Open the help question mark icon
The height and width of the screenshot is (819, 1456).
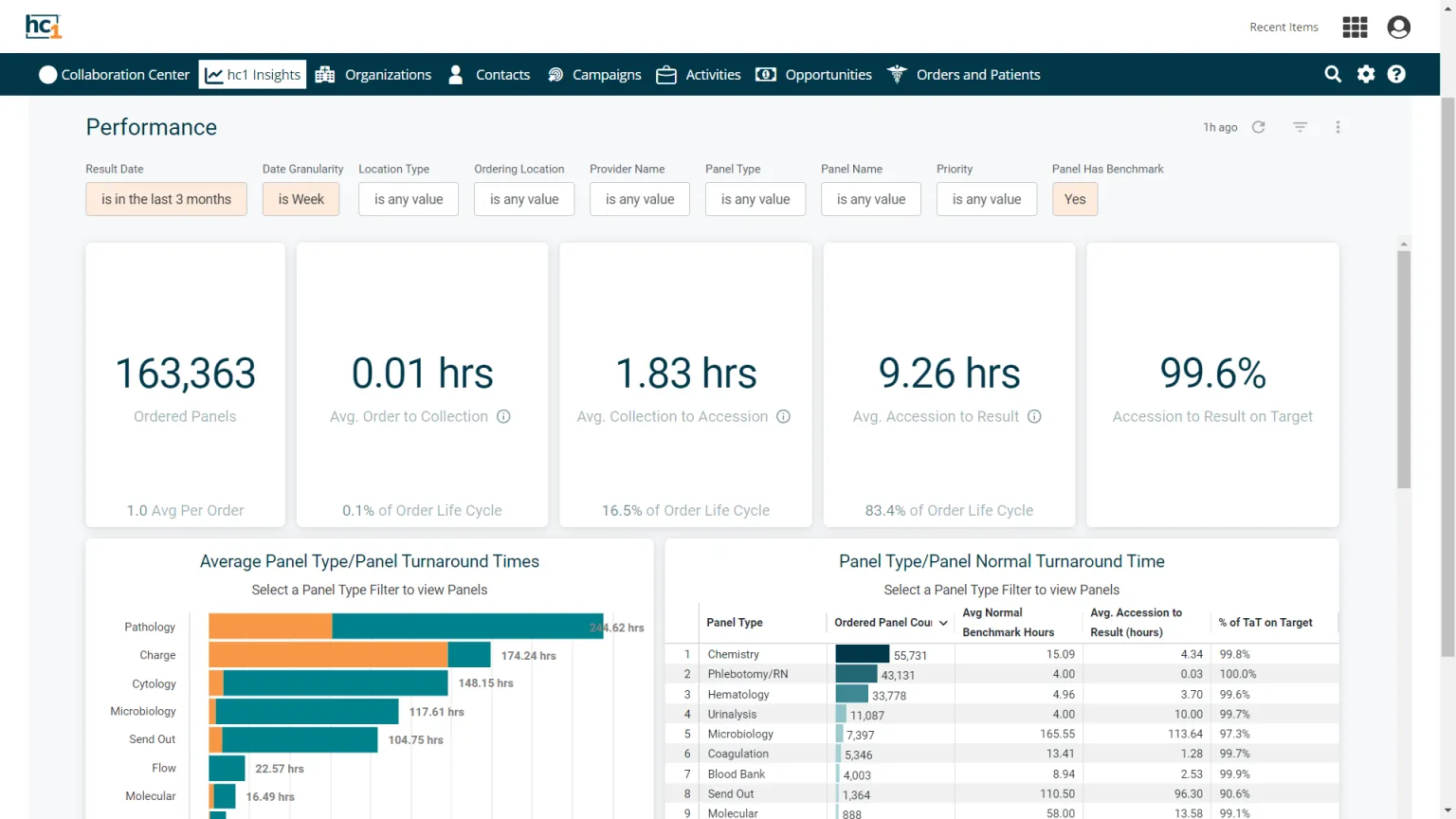coord(1396,74)
